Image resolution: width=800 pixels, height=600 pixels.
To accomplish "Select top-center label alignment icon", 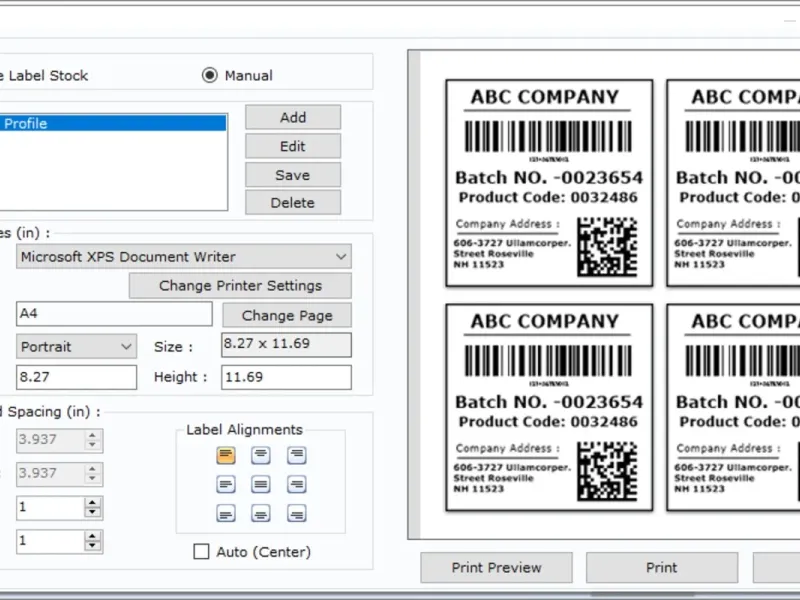I will [x=261, y=455].
